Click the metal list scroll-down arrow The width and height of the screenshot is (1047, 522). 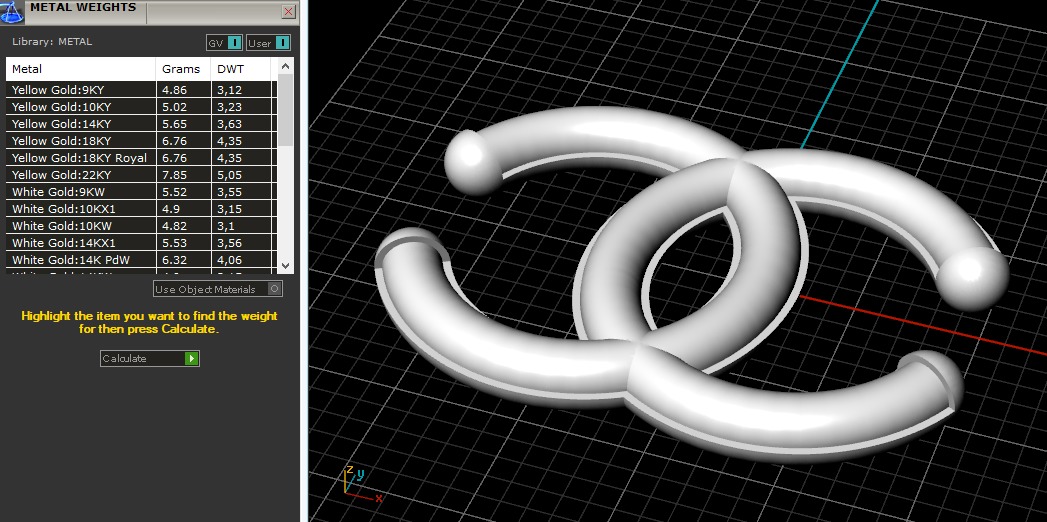pos(285,265)
